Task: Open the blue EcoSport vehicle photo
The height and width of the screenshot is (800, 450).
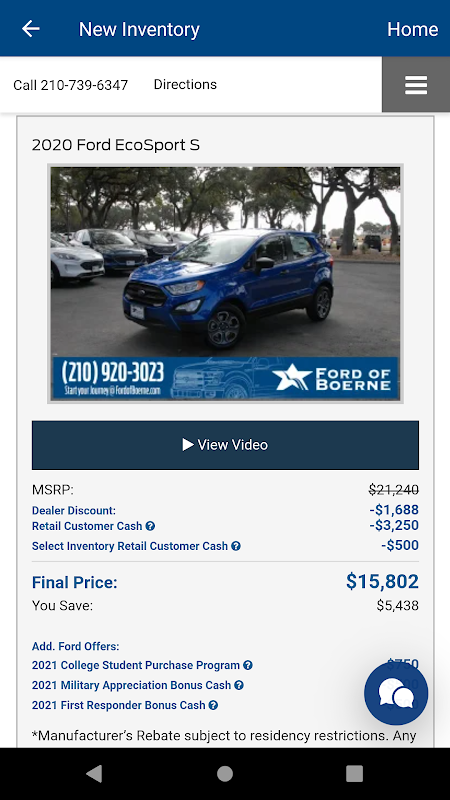Action: click(x=225, y=283)
